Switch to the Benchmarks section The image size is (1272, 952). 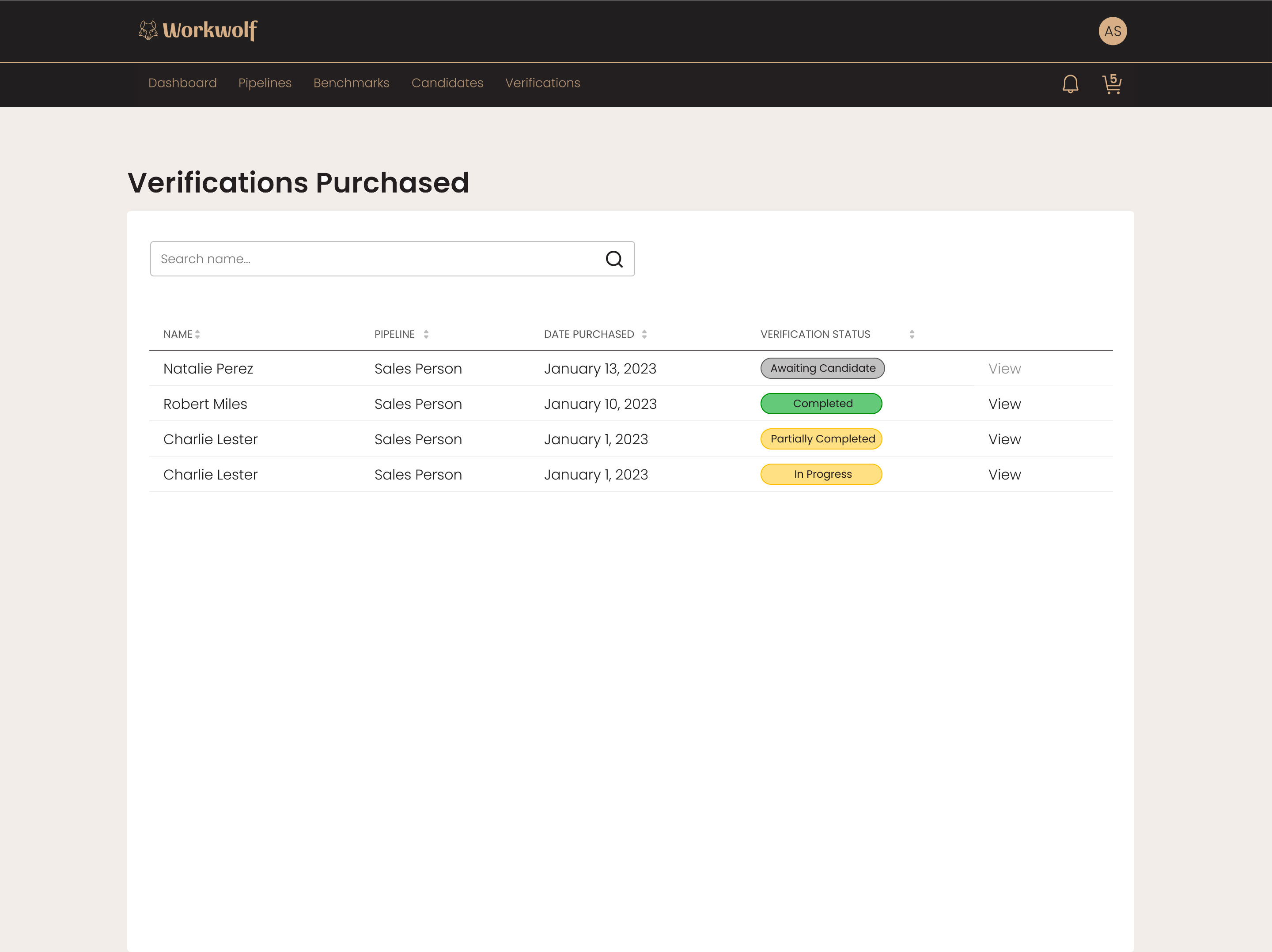(x=352, y=83)
